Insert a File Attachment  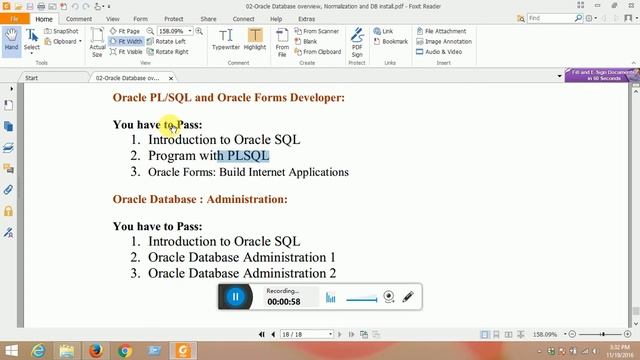441,31
